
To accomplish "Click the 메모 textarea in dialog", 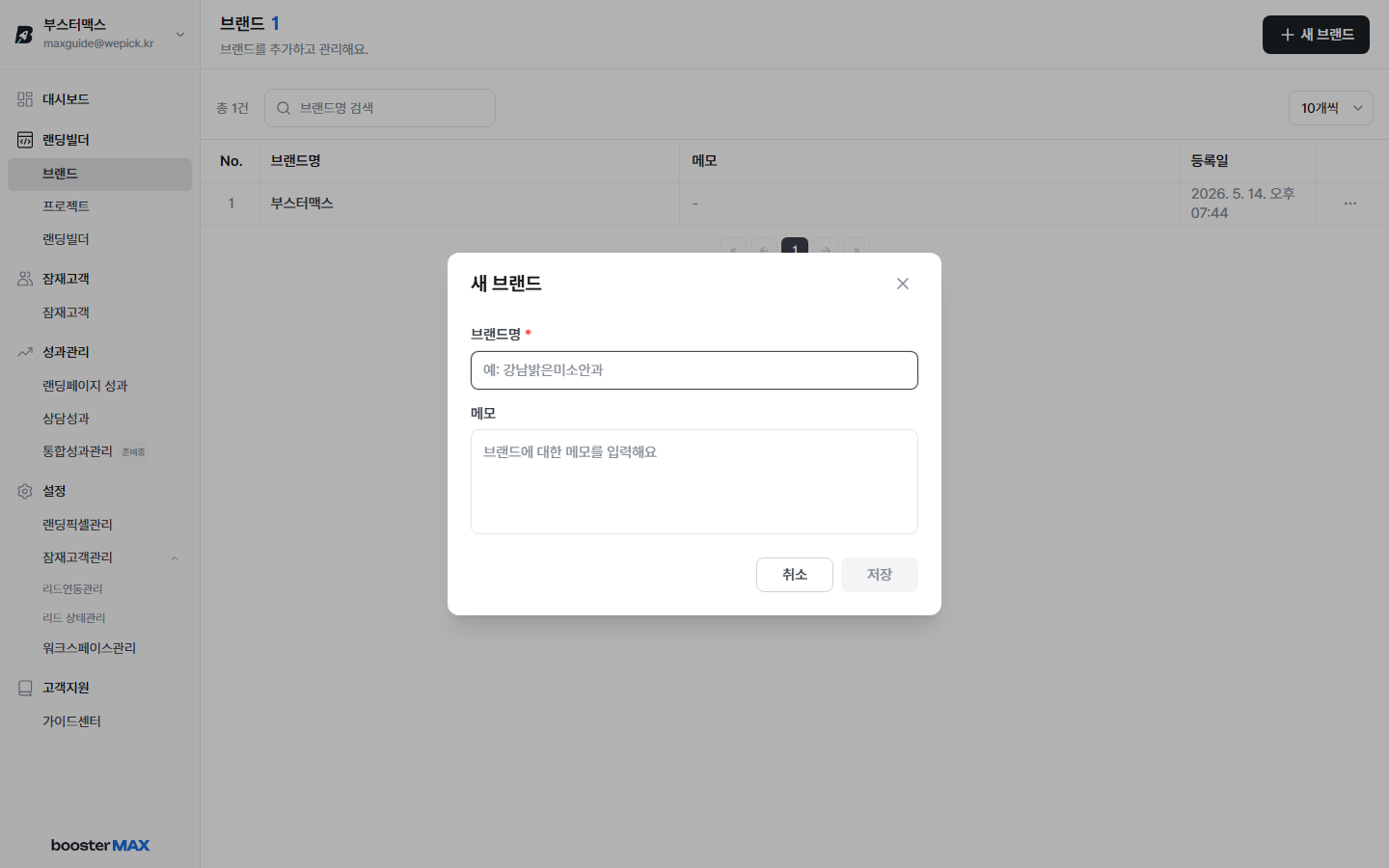I will [x=694, y=481].
